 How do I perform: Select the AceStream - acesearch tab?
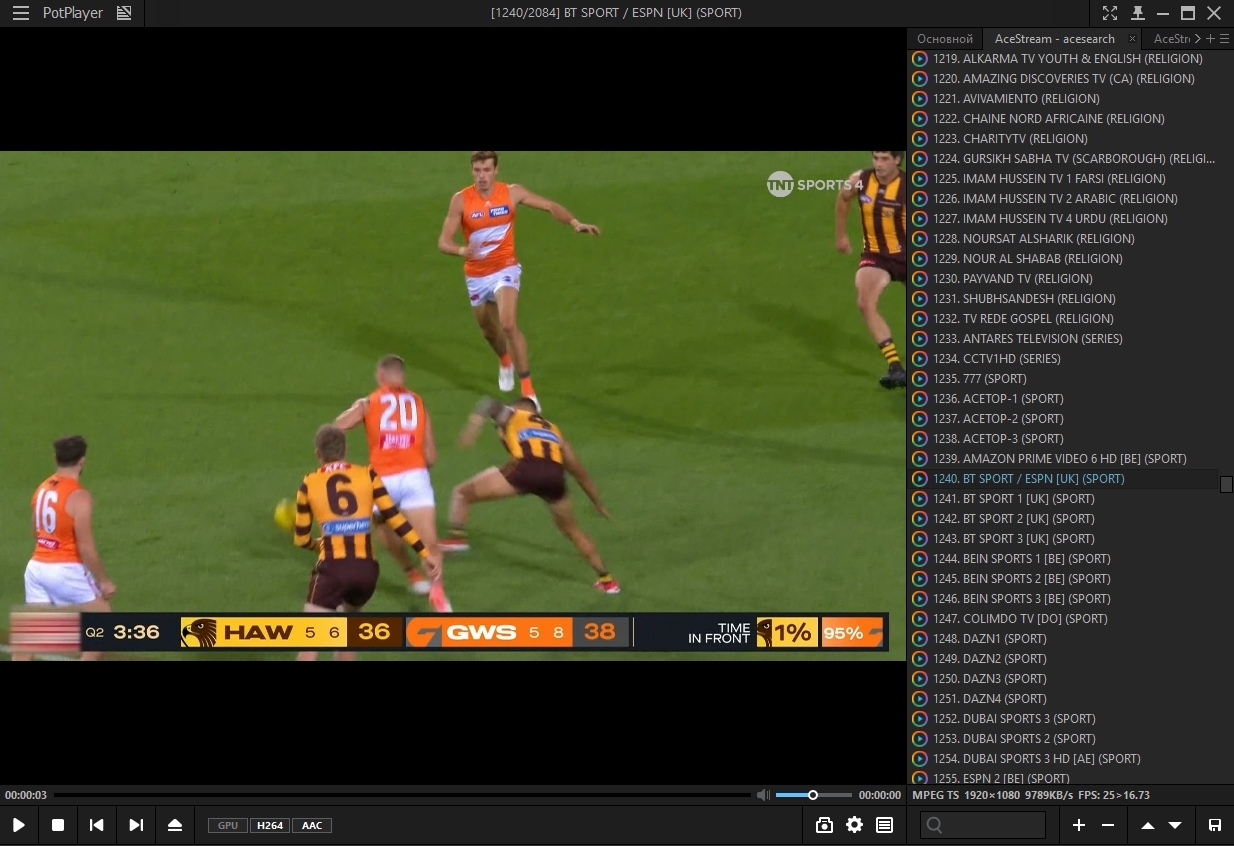[1054, 38]
